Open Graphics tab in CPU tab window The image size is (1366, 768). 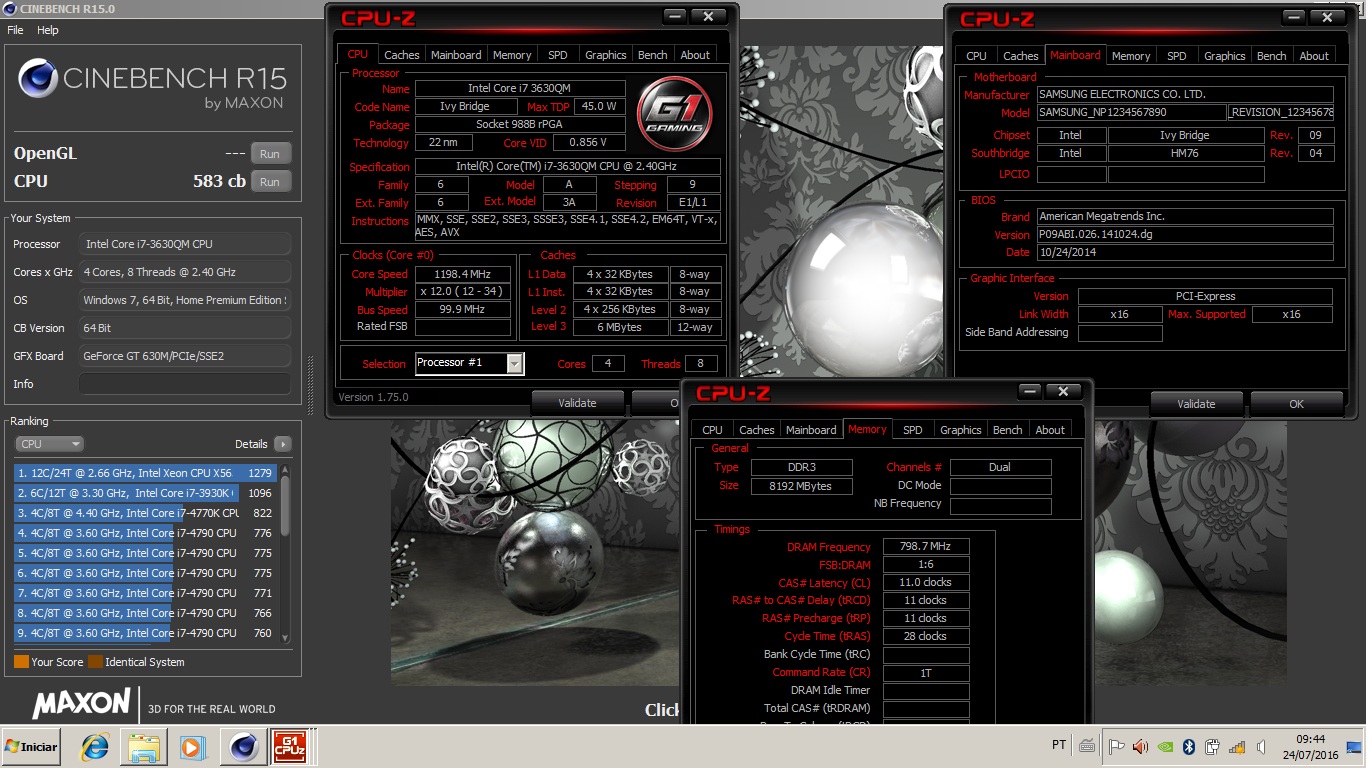[606, 55]
